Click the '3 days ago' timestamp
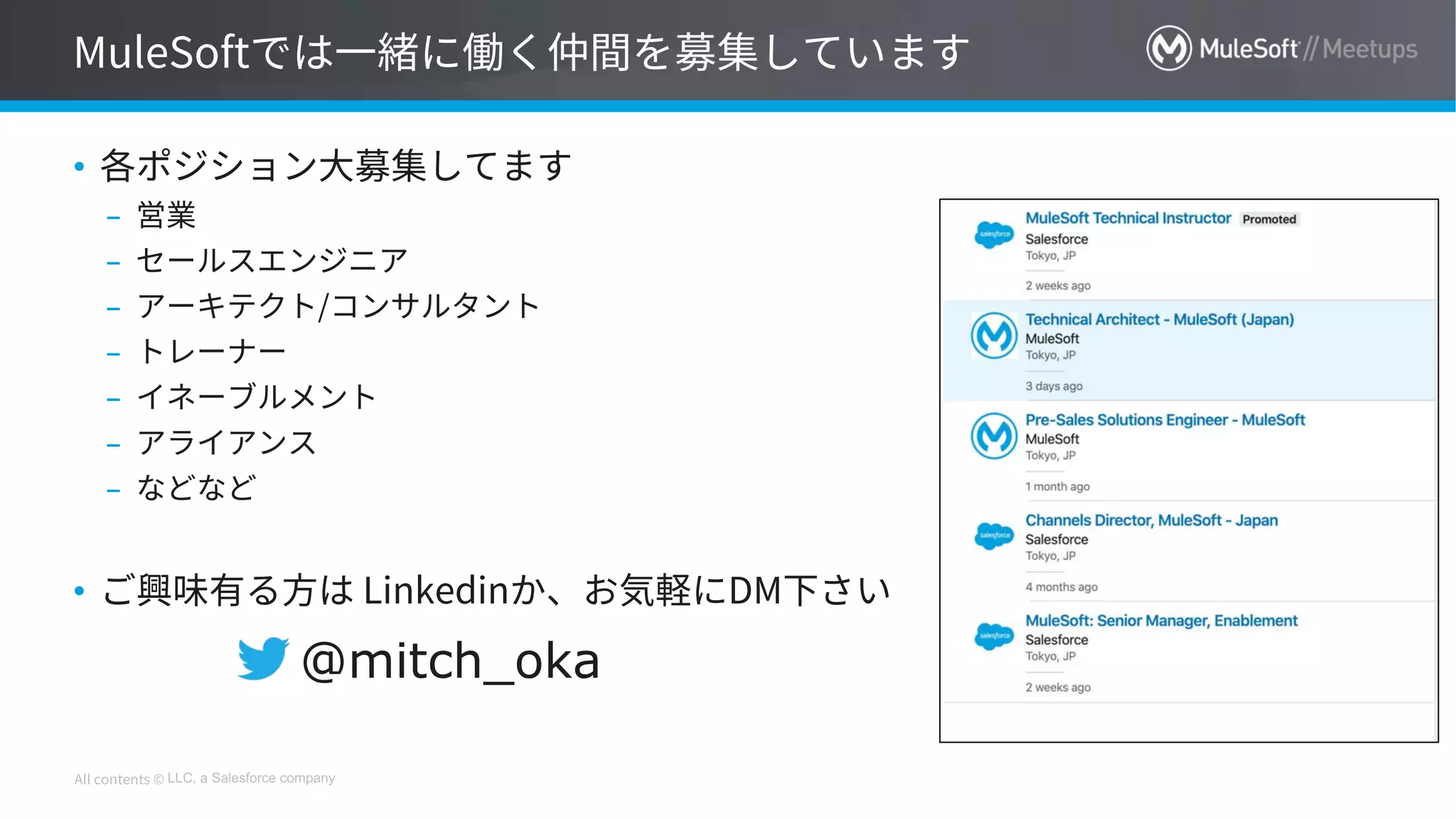Image resolution: width=1456 pixels, height=819 pixels. [1054, 386]
